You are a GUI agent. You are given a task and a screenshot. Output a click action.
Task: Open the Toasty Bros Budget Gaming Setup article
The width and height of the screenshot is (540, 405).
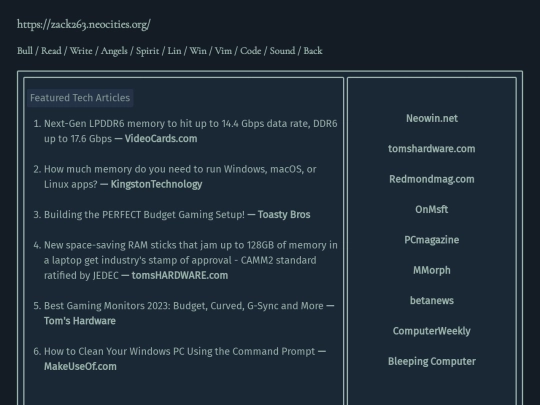[177, 215]
